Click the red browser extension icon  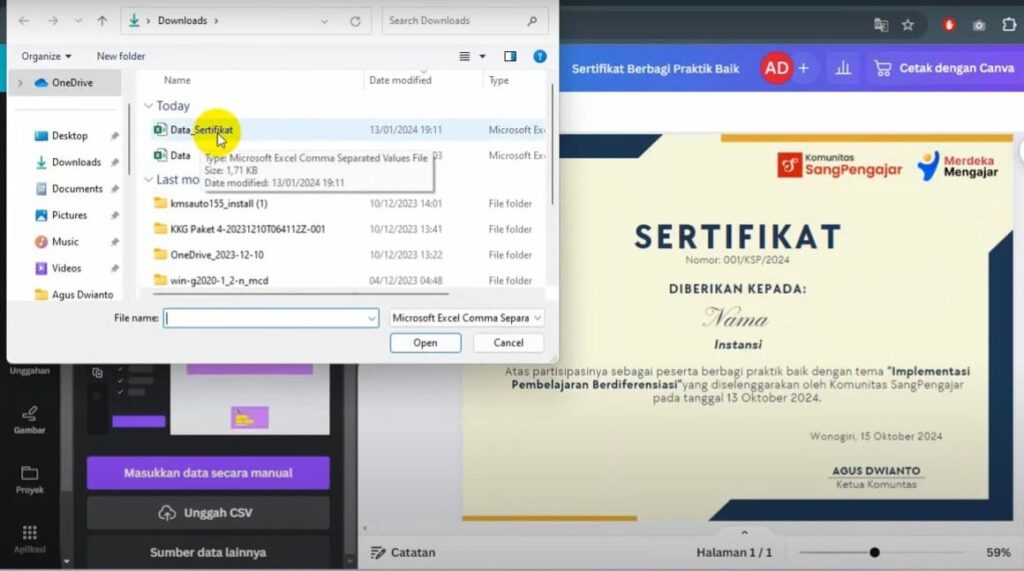point(949,25)
